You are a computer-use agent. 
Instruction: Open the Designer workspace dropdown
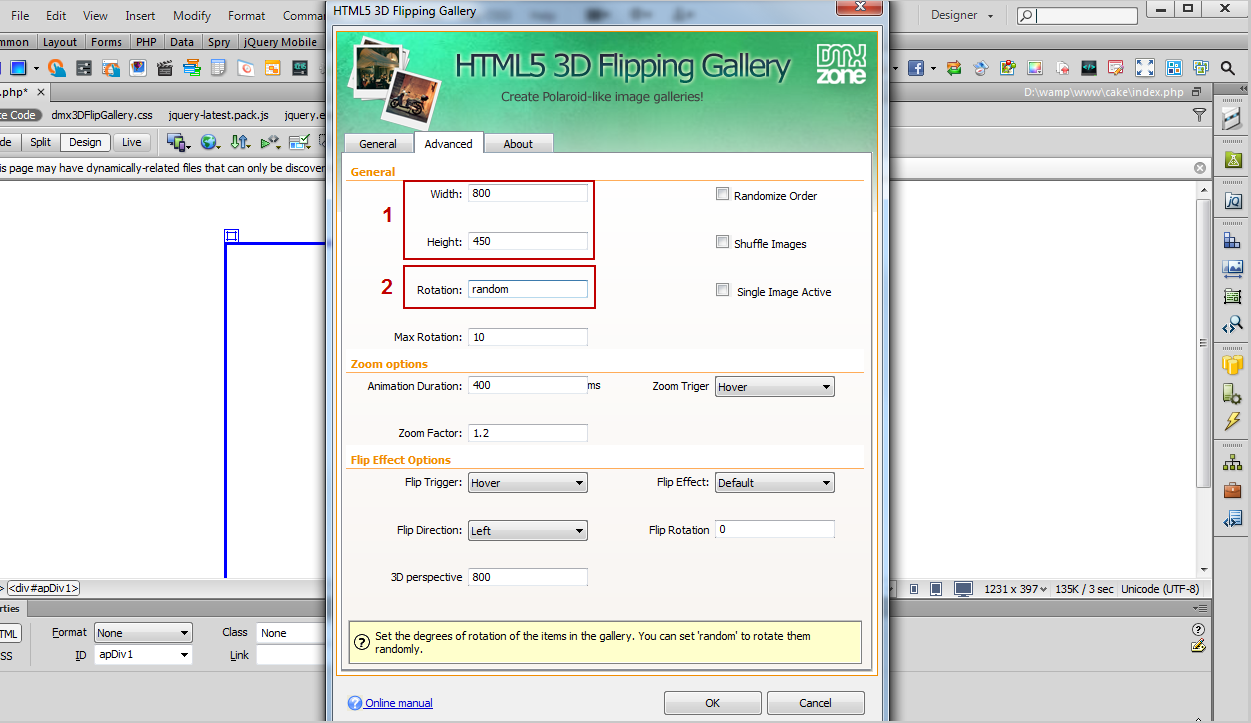tap(962, 15)
